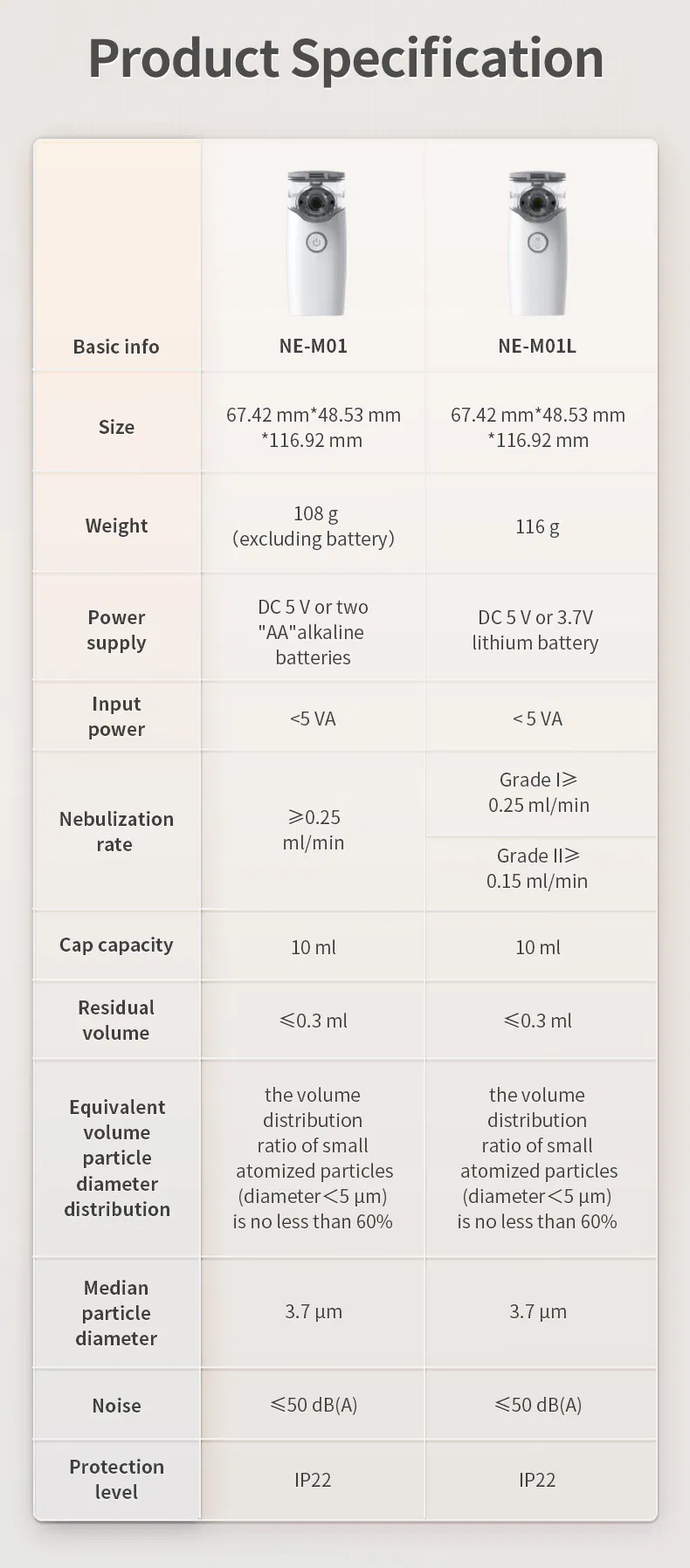The image size is (690, 1568).
Task: Click the Noise row label
Action: click(116, 1405)
